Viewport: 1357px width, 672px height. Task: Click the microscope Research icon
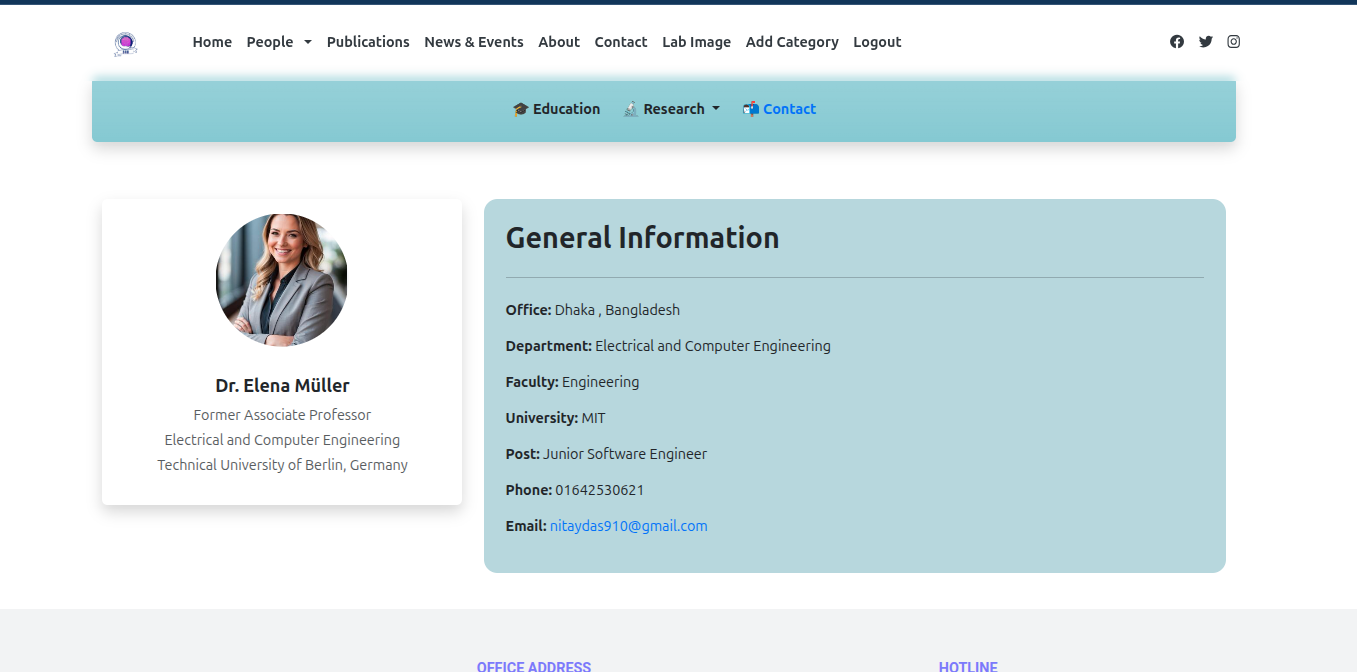[x=631, y=109]
